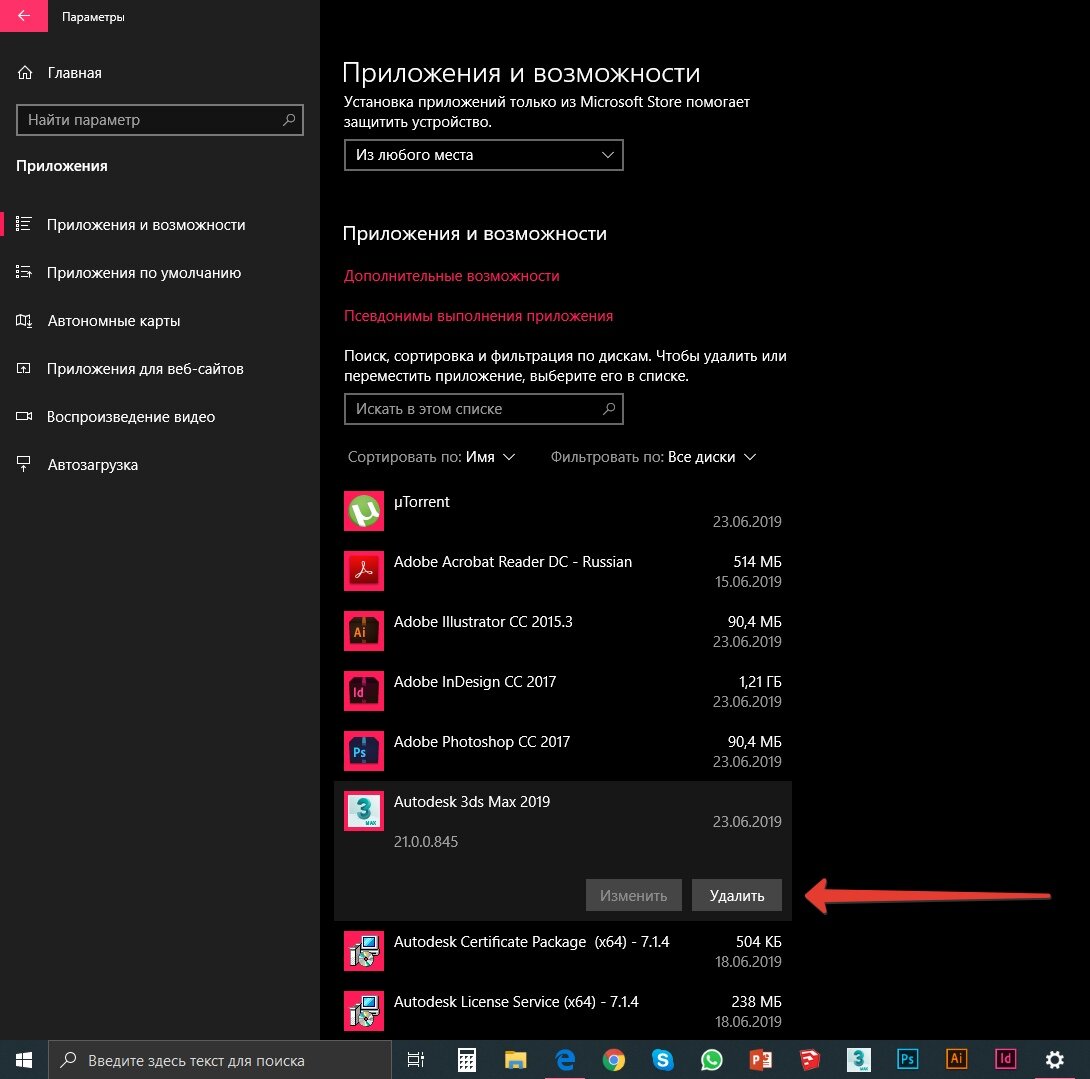
Task: Open Illustrator from the taskbar
Action: tap(957, 1060)
